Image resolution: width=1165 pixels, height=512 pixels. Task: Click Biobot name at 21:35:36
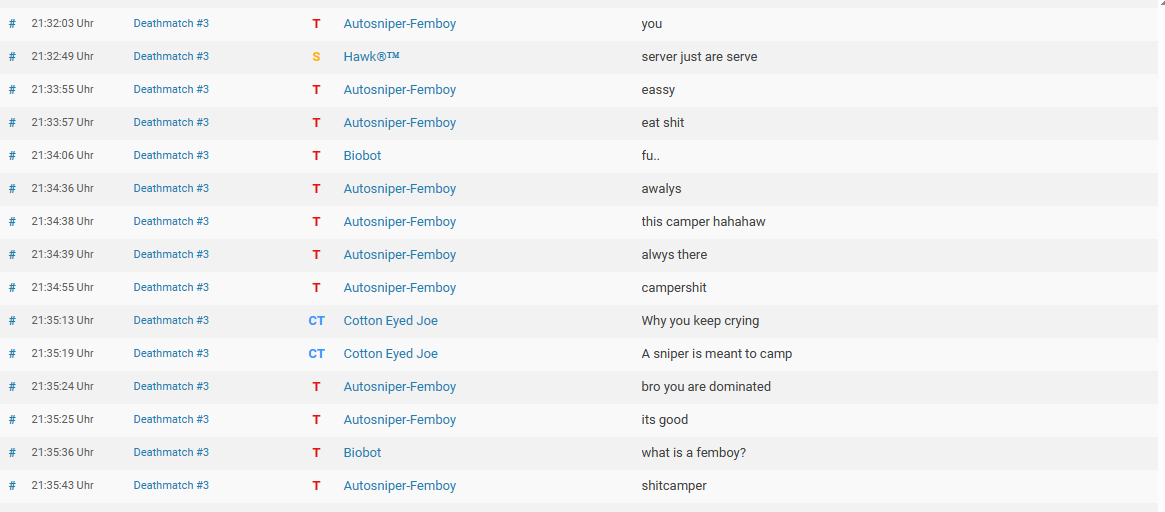click(363, 452)
